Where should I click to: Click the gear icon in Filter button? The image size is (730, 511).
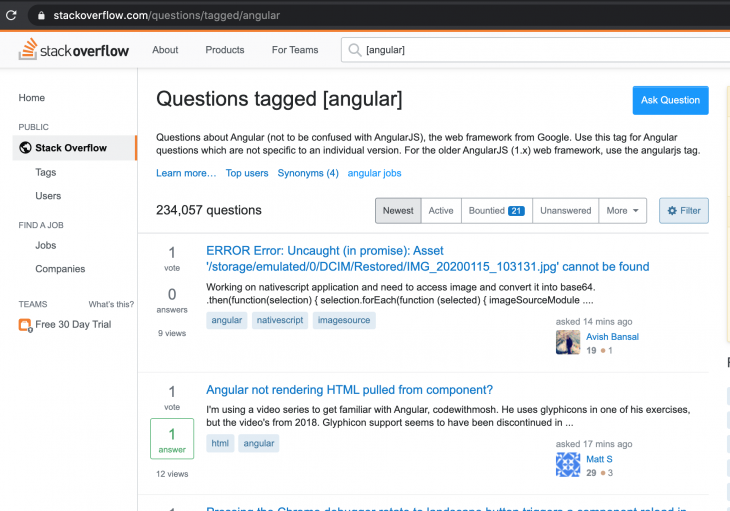coord(672,211)
